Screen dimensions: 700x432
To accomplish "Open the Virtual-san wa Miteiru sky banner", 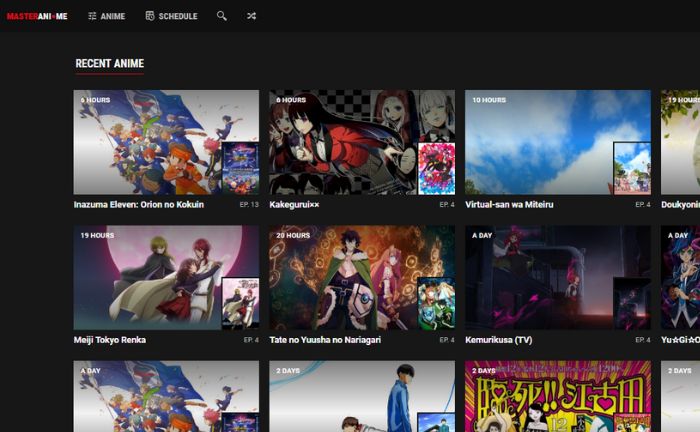I will tap(558, 142).
